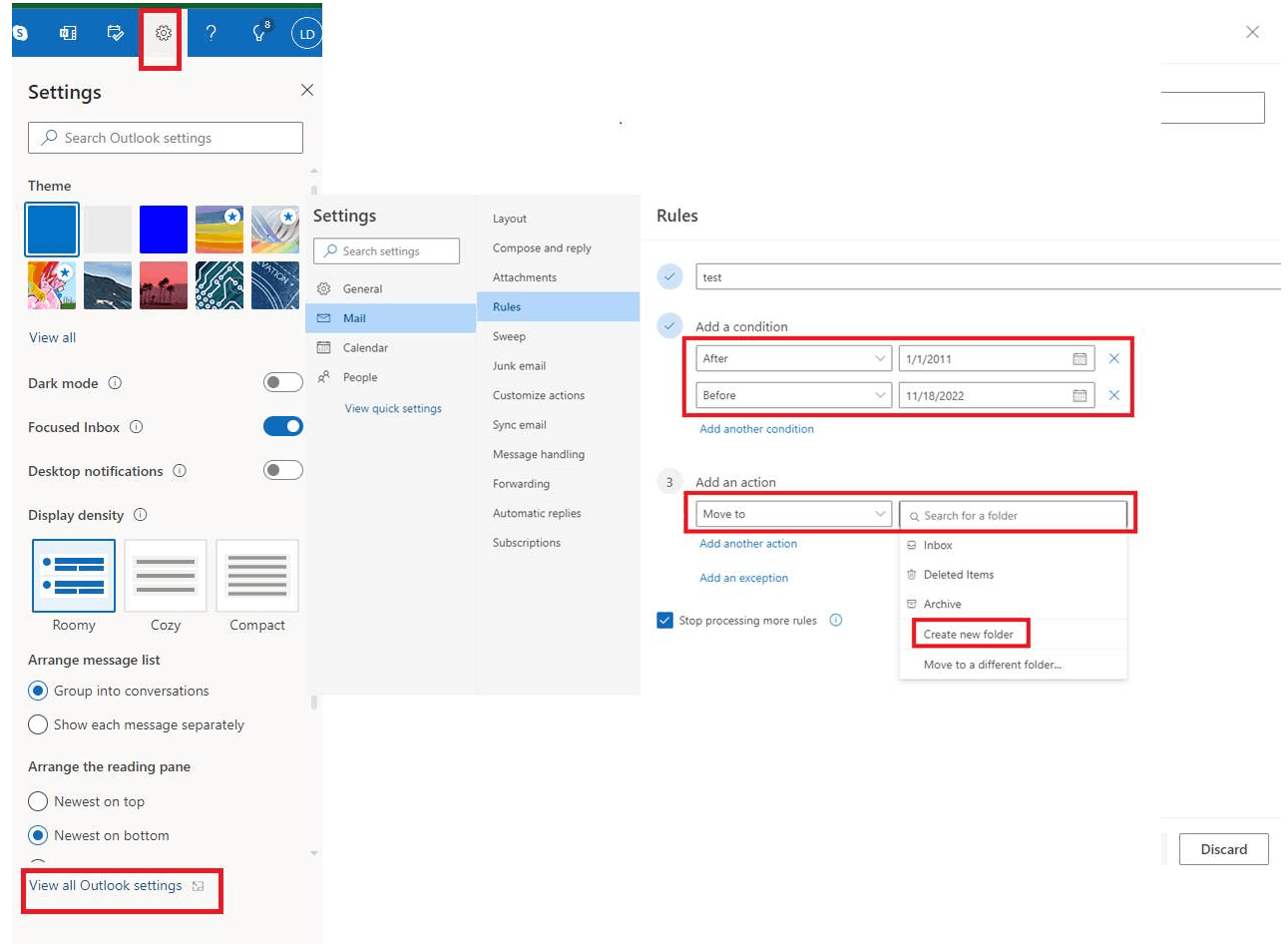
Task: Open the calendar picker beside 1/1/2011
Action: [1078, 358]
